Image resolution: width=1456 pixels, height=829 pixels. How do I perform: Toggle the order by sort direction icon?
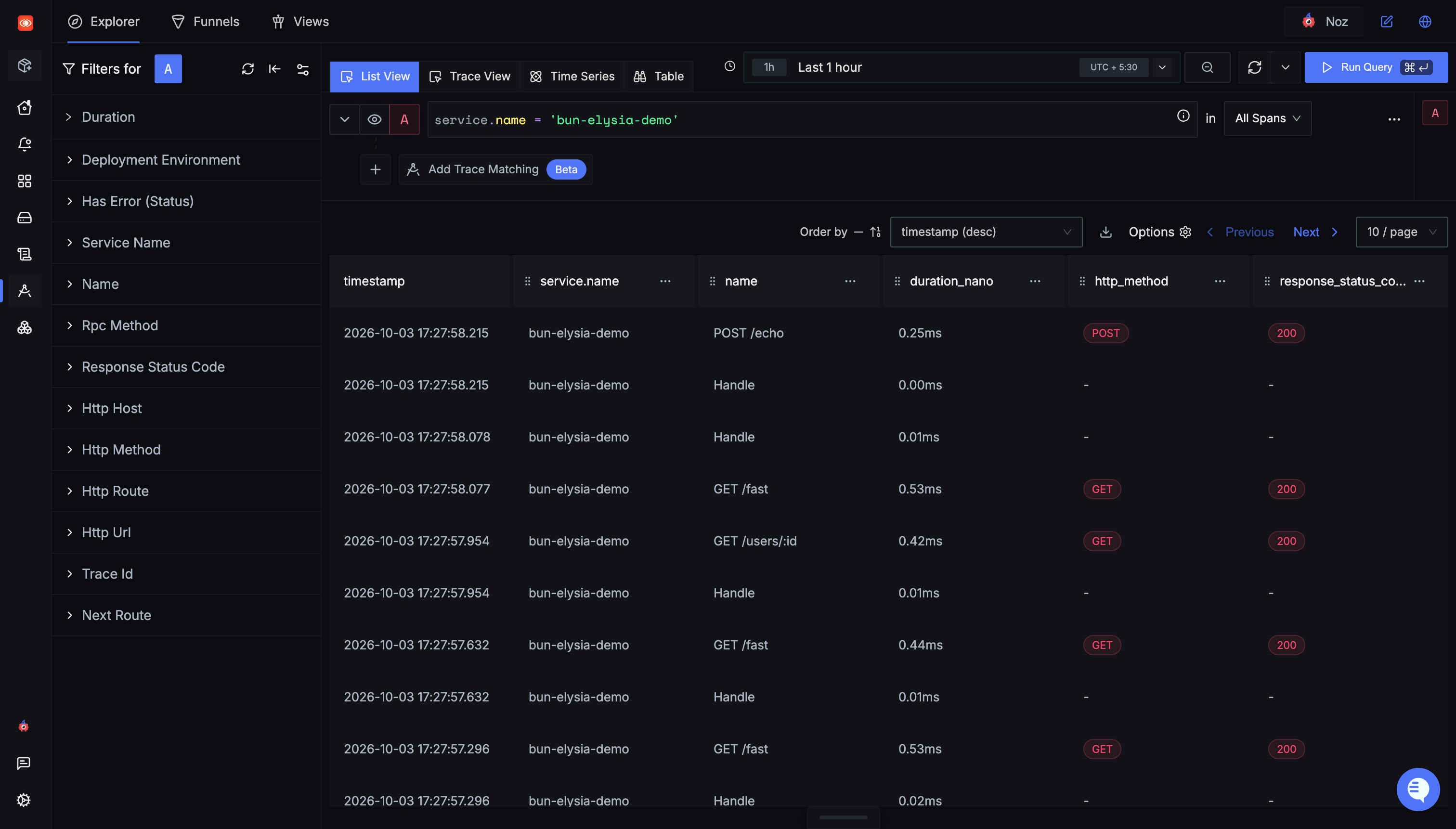coord(875,233)
